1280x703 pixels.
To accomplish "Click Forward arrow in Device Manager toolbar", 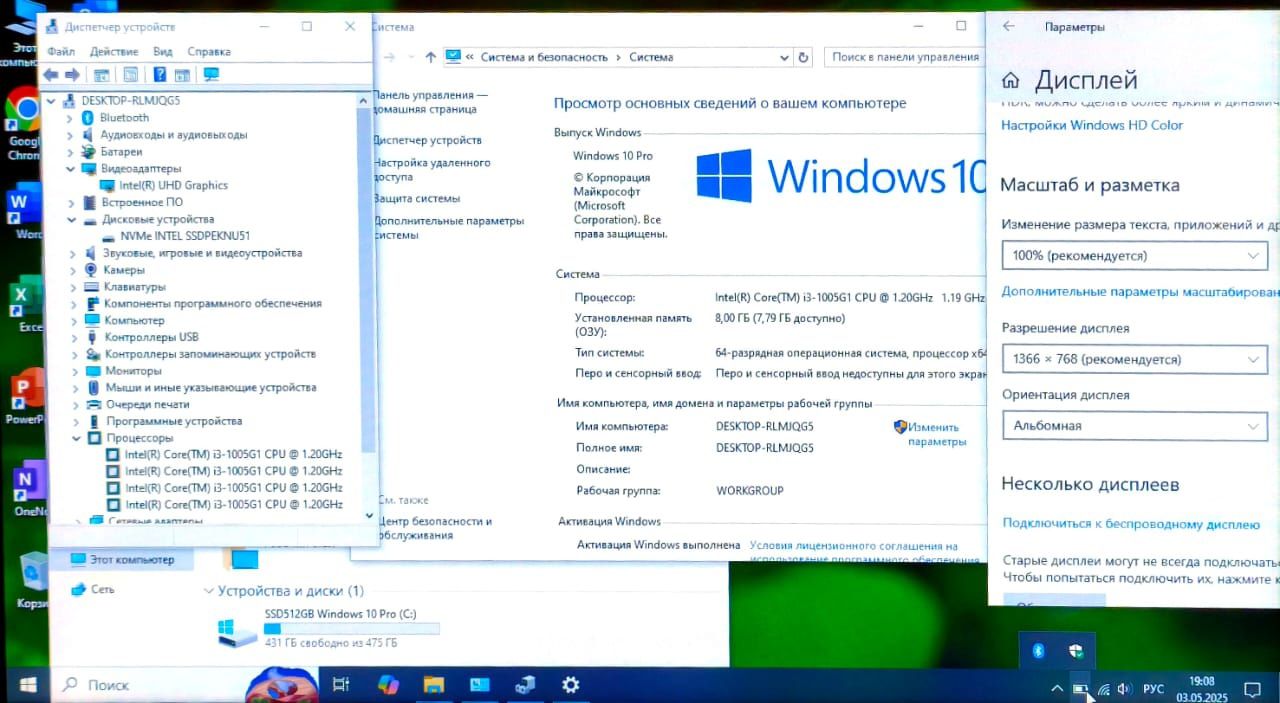I will click(x=72, y=74).
